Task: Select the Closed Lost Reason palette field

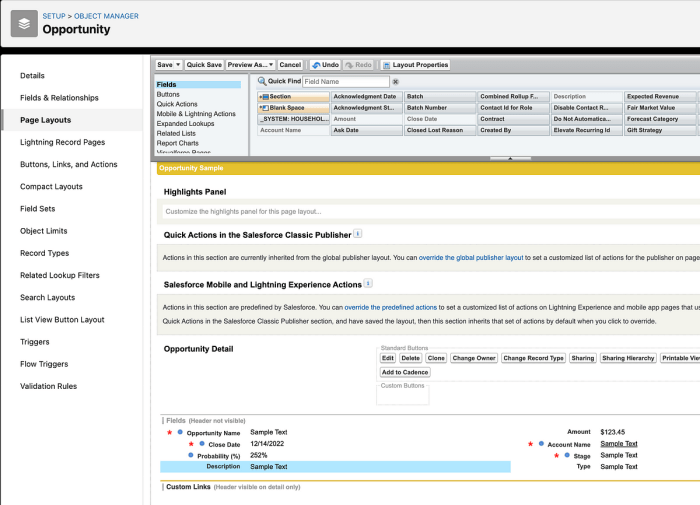Action: click(x=440, y=130)
